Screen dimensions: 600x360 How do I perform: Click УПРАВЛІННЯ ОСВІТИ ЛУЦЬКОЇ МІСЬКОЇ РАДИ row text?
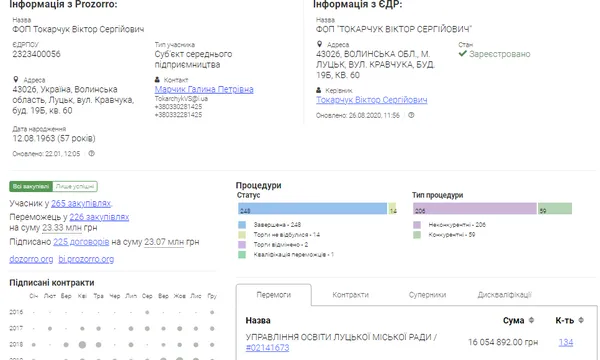tap(341, 337)
